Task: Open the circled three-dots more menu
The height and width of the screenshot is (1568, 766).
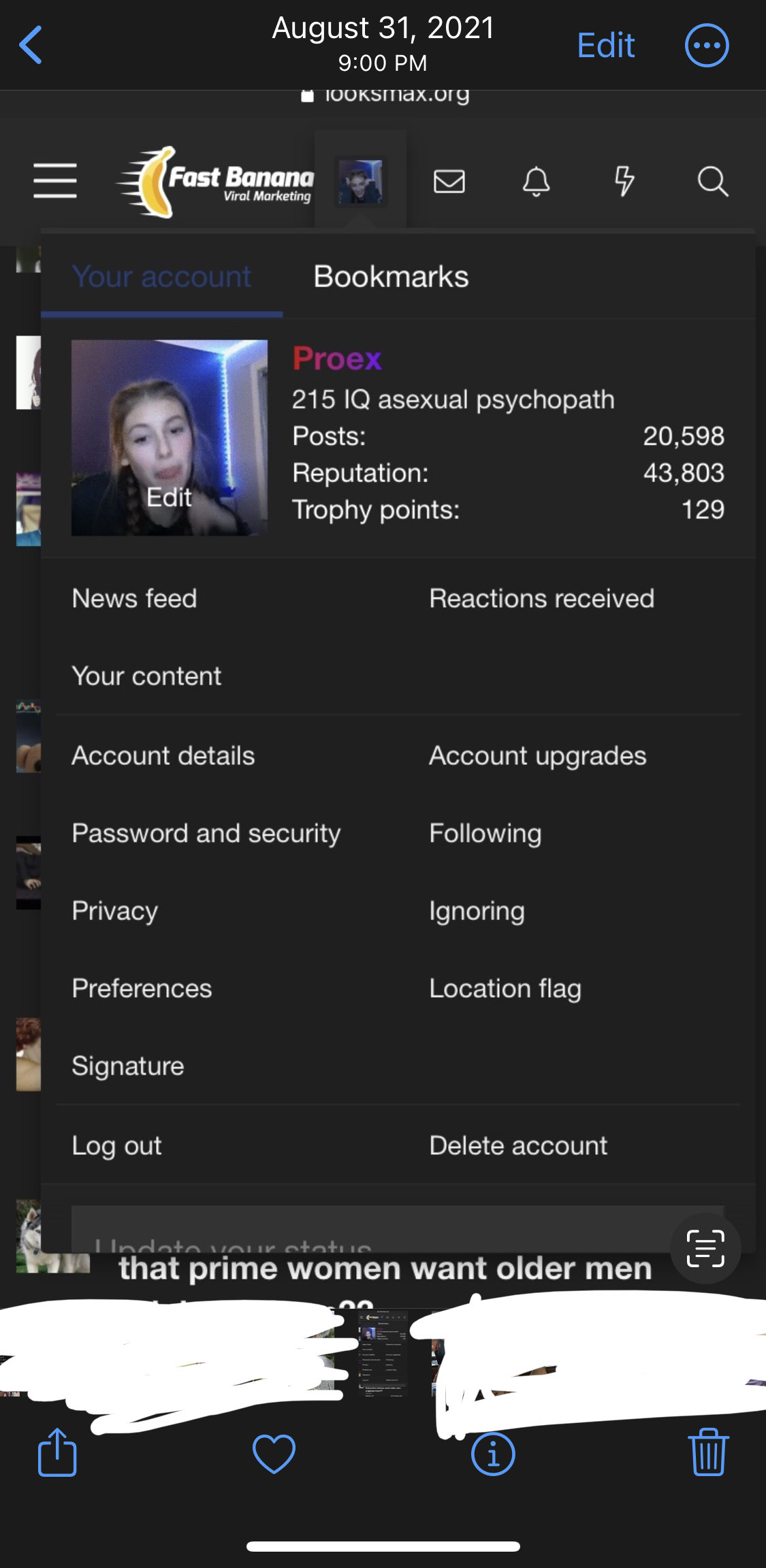Action: (706, 46)
